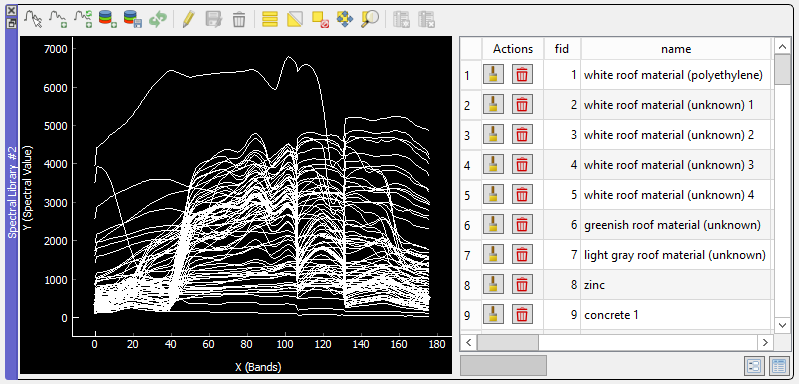The height and width of the screenshot is (384, 799).
Task: Click pan map to selected rows icon
Action: coord(345,19)
